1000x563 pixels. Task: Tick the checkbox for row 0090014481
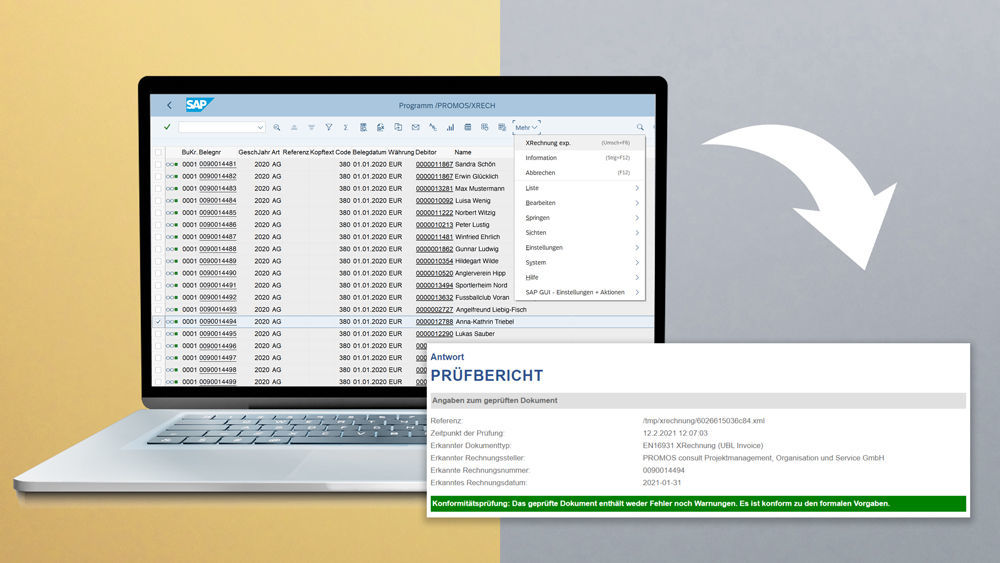coord(158,164)
